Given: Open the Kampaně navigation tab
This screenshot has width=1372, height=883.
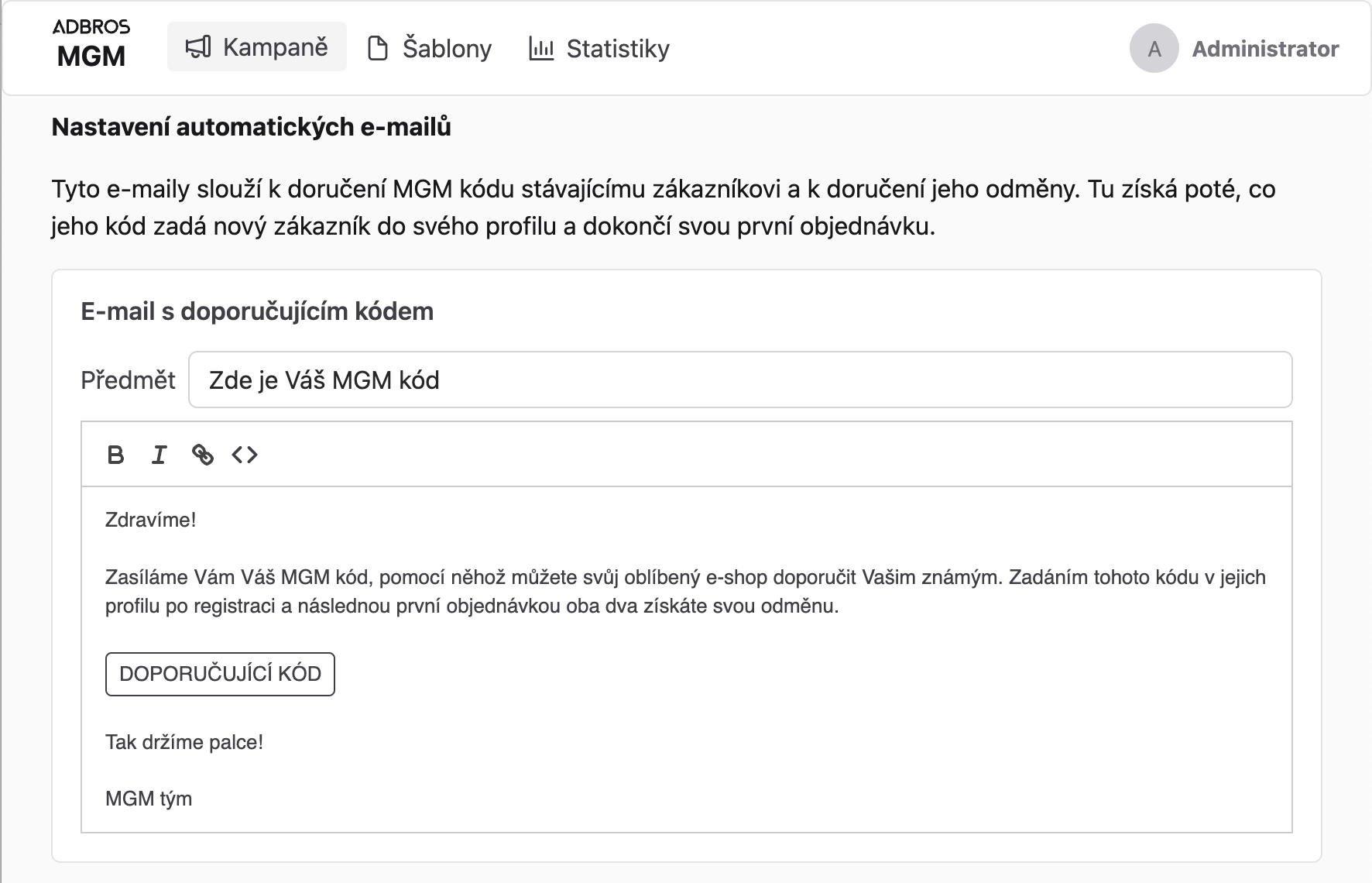Looking at the screenshot, I should click(257, 47).
